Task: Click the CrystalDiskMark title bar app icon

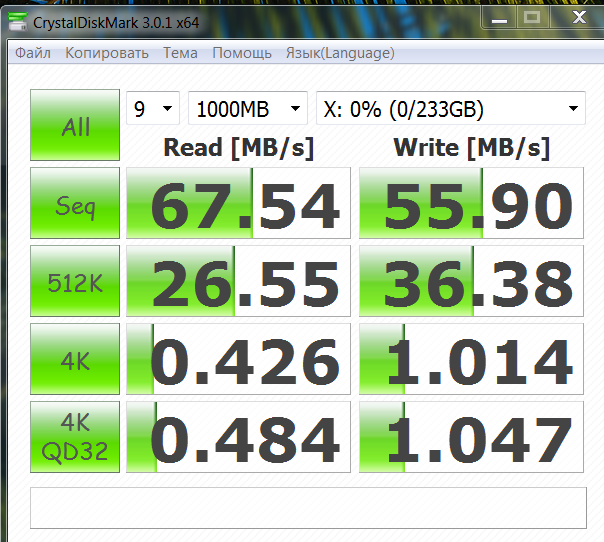Action: pyautogui.click(x=18, y=22)
